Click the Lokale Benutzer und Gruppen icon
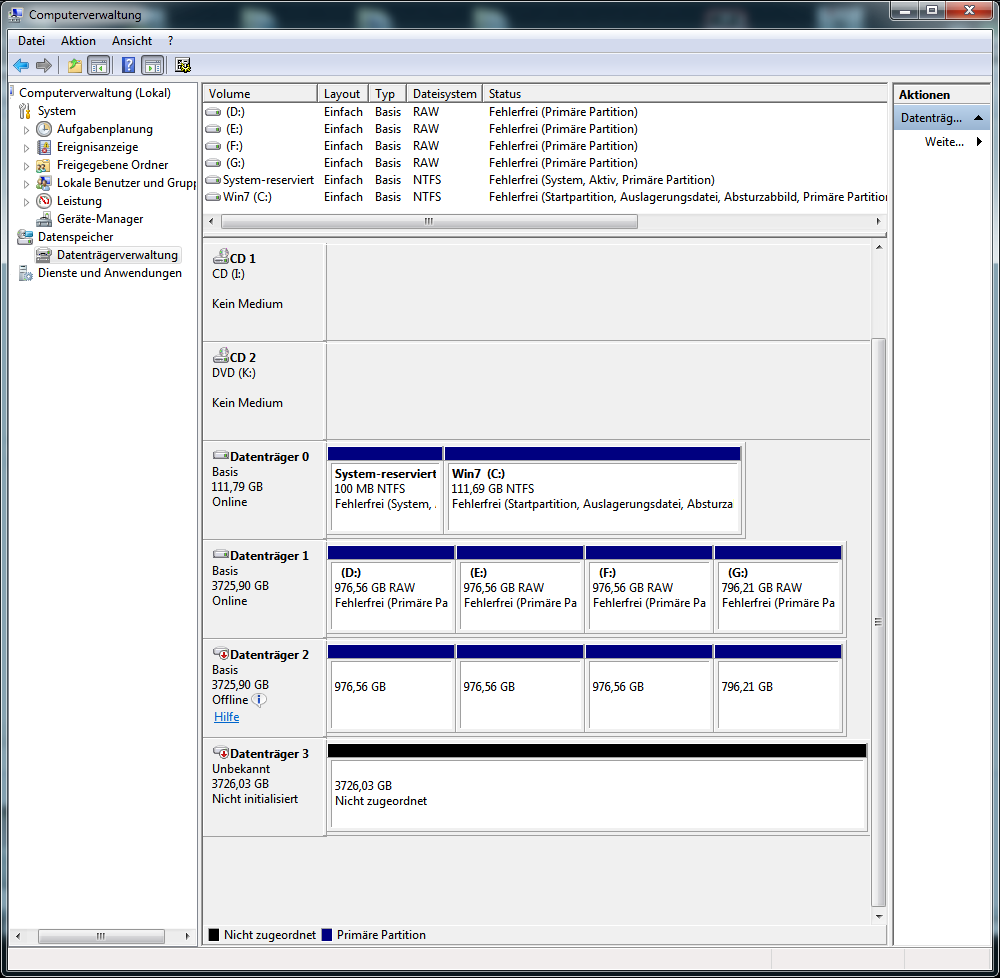 tap(44, 183)
